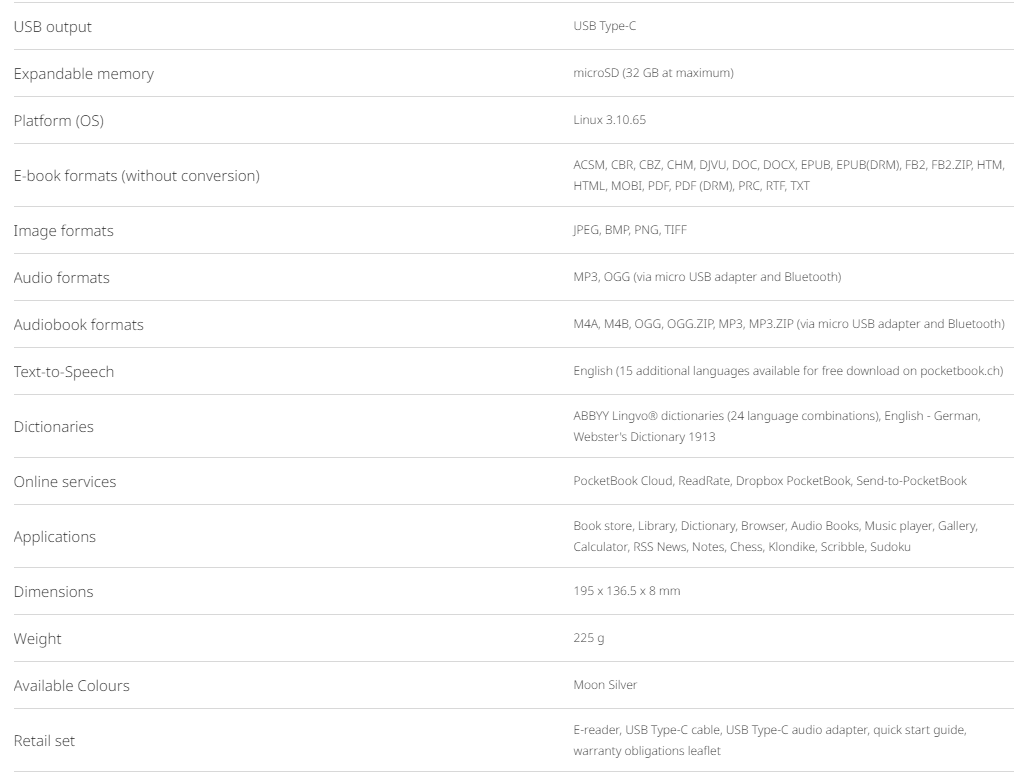Click the E-book formats row label
The width and height of the screenshot is (1028, 777).
(x=136, y=176)
